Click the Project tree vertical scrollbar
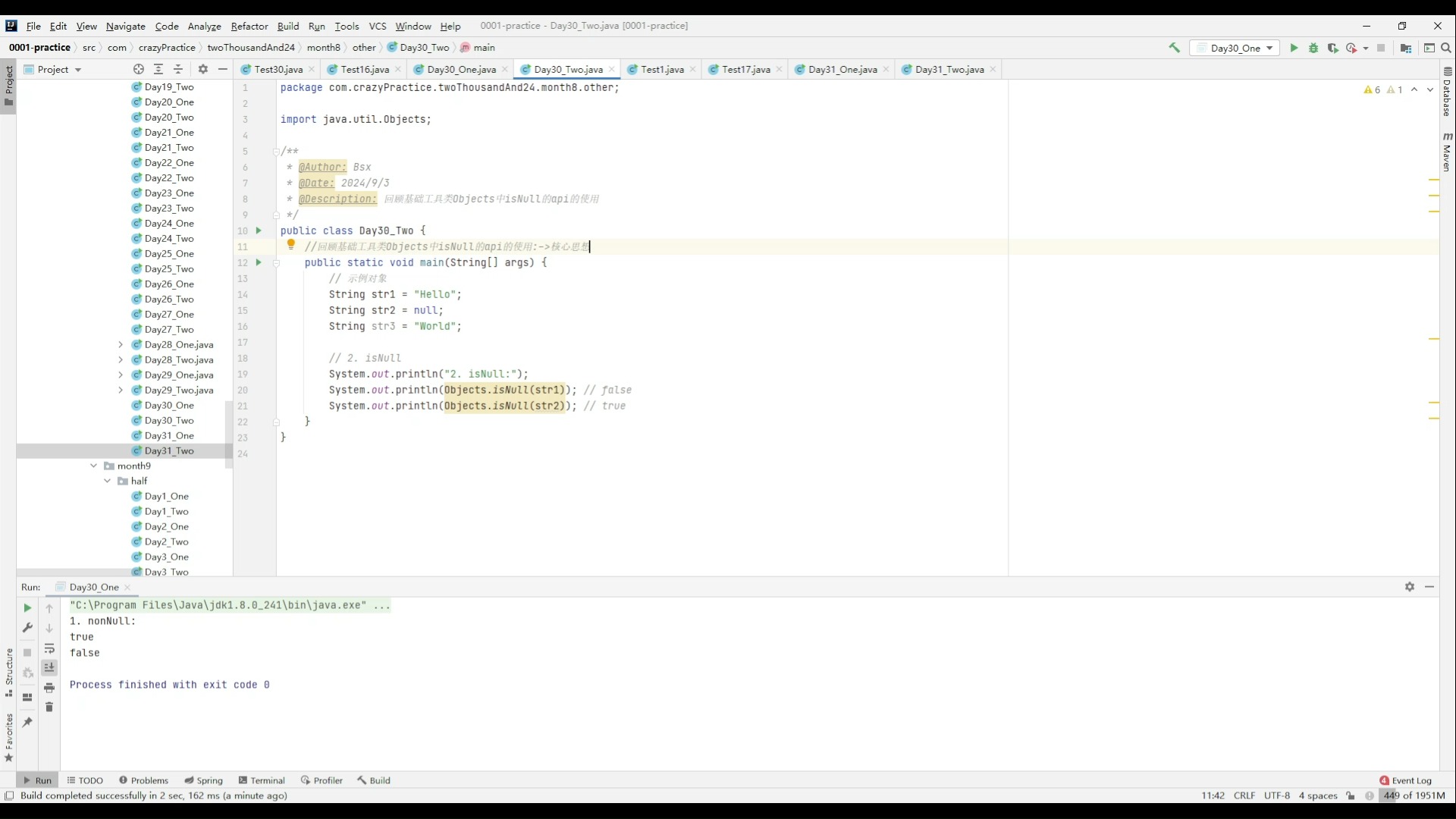The image size is (1456, 819). pyautogui.click(x=228, y=435)
